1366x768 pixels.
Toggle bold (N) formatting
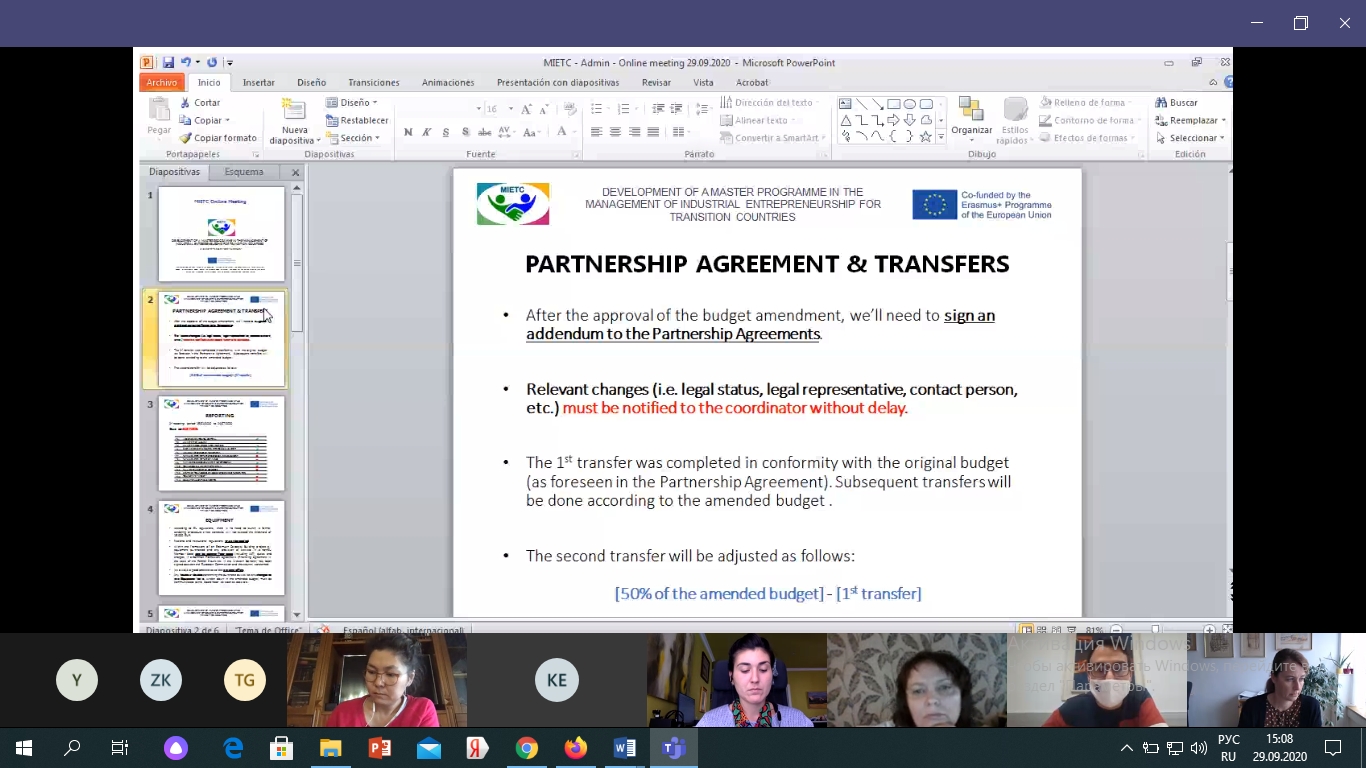(408, 132)
